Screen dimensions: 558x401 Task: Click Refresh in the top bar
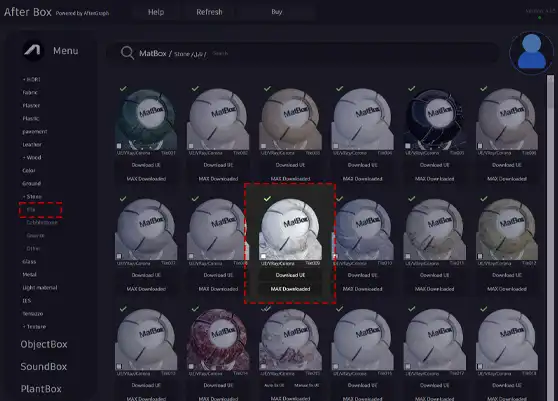(209, 12)
